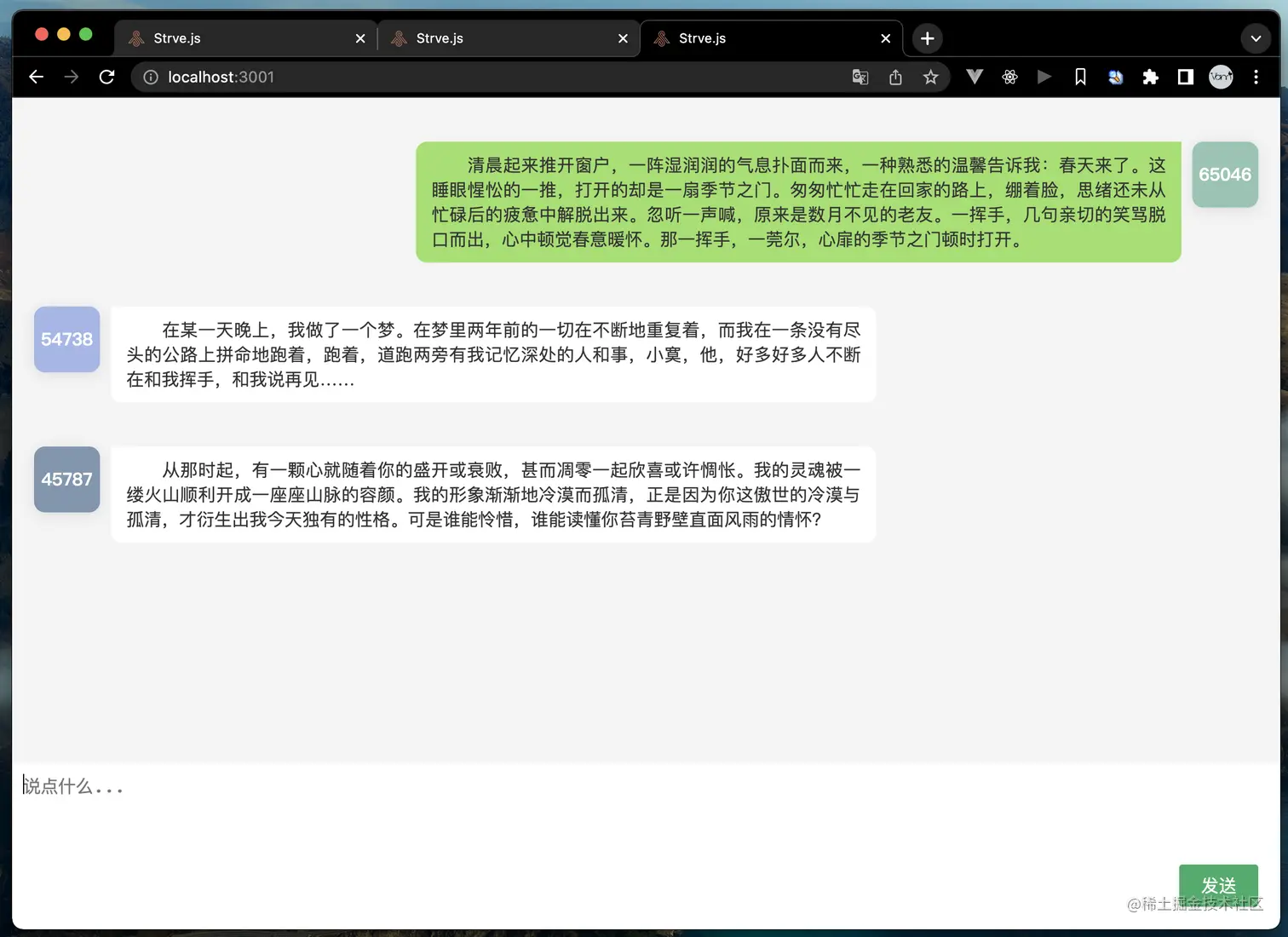This screenshot has height=937, width=1288.
Task: Switch to the first Strve.js tab
Action: 245,38
